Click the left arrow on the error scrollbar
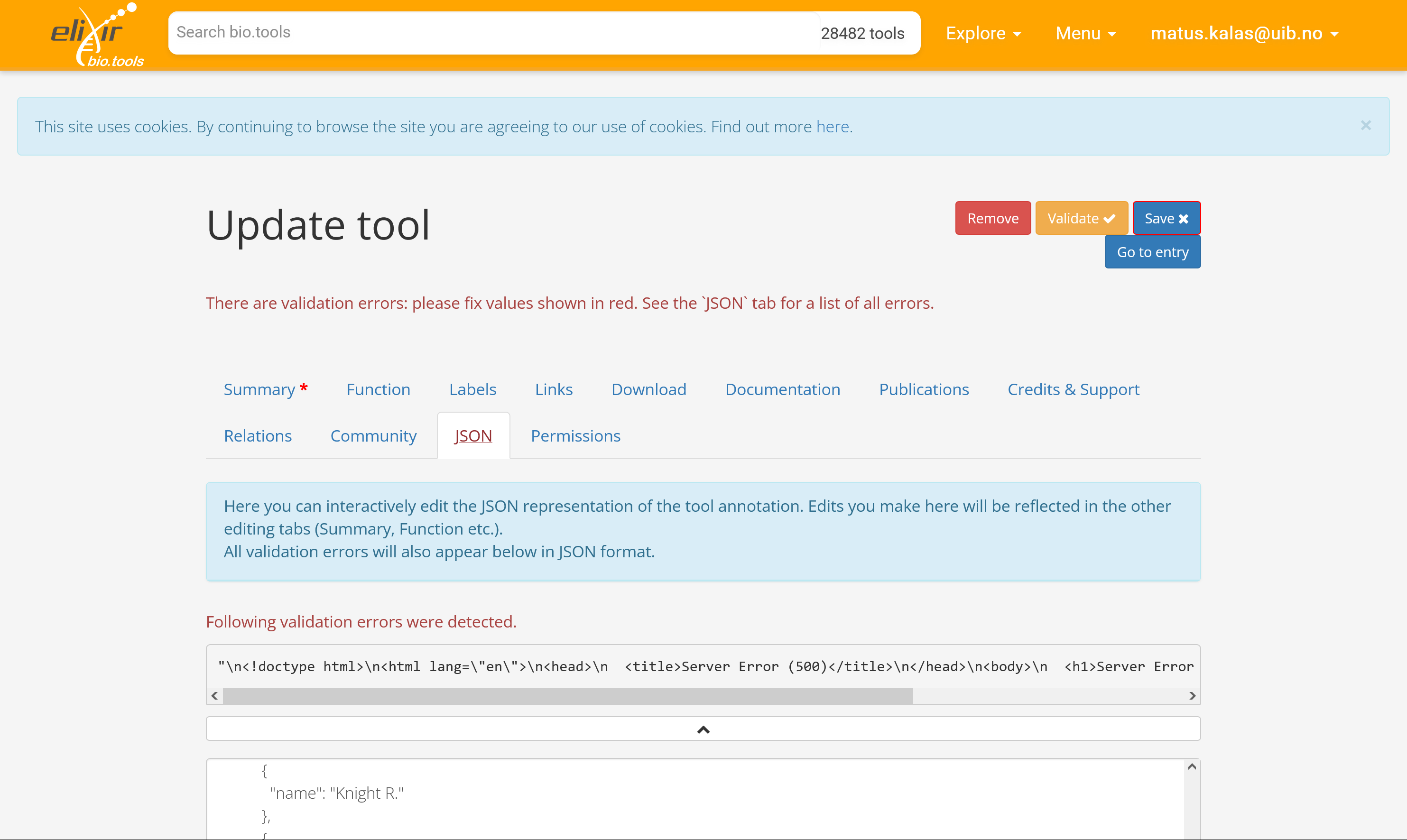 tap(215, 696)
